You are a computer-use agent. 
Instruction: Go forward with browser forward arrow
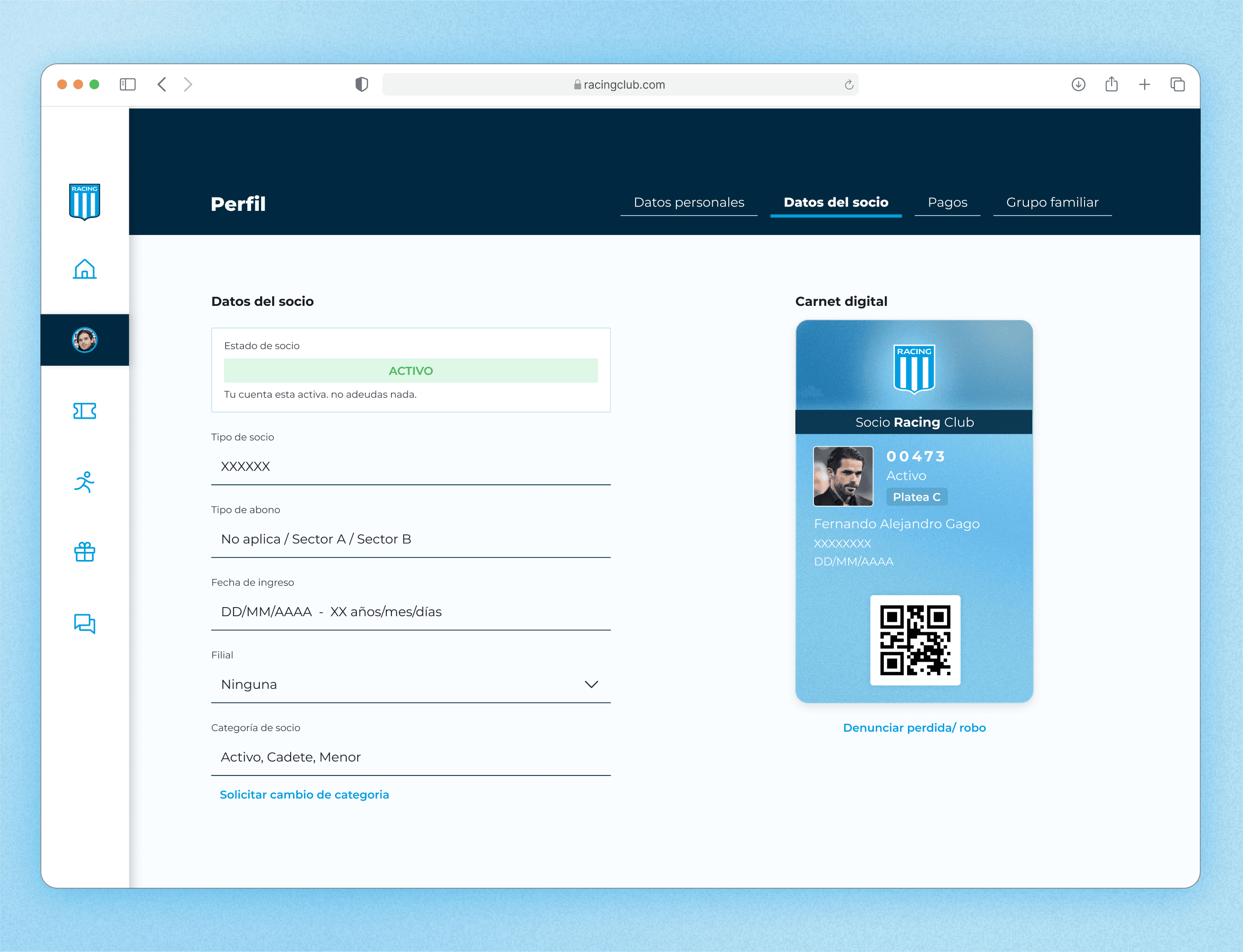point(188,84)
